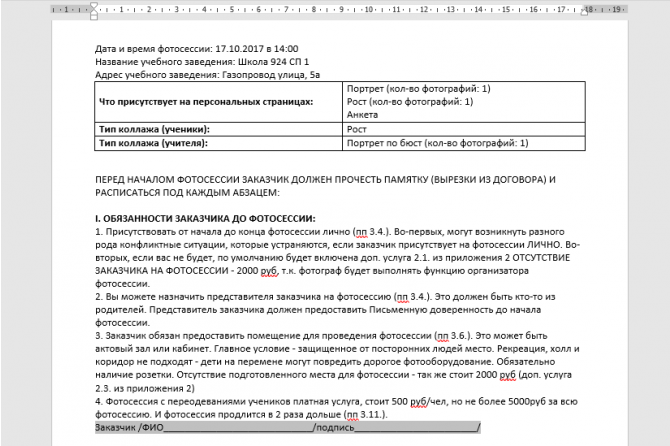
Task: Click the line 'РАСПИСАТЬСЯ ПОД КАЖДЫМ АБЗАЦЕМ:'
Action: pos(187,193)
